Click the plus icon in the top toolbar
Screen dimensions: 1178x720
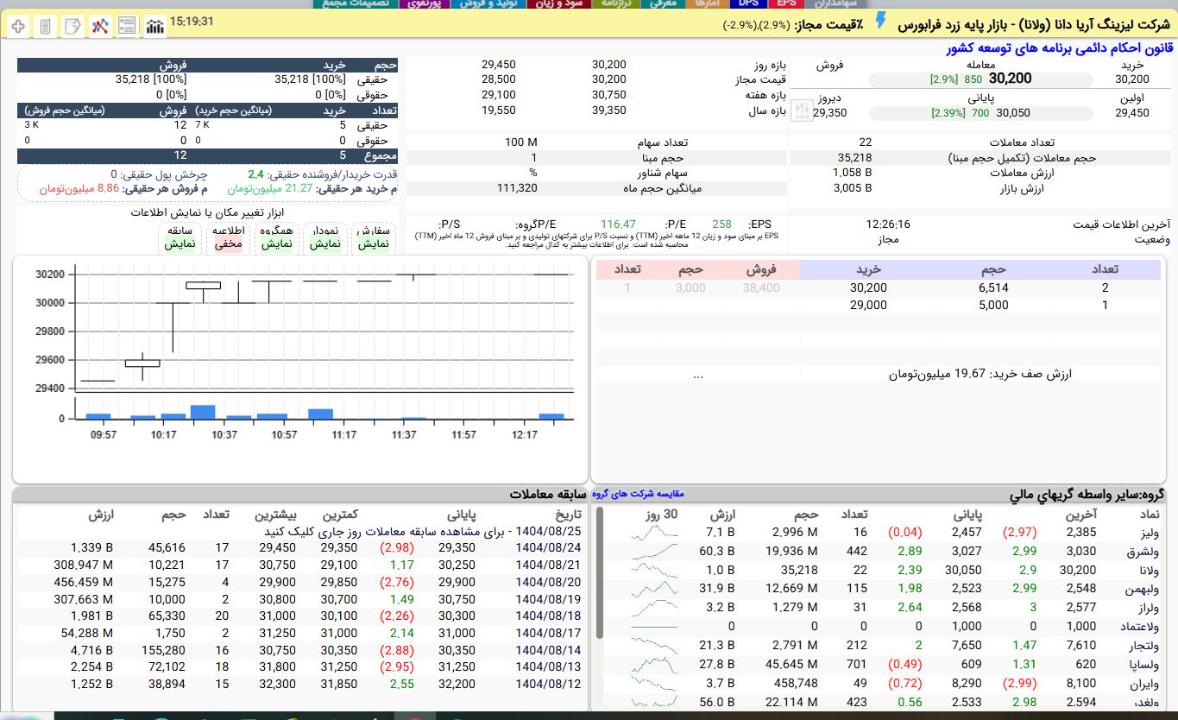pyautogui.click(x=17, y=23)
